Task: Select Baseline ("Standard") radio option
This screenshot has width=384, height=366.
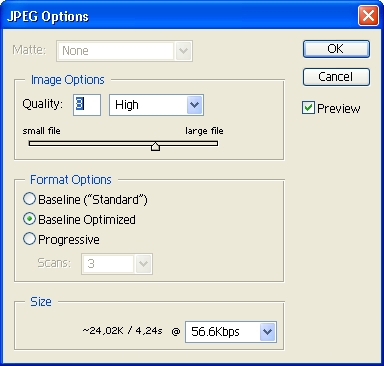Action: click(x=85, y=199)
